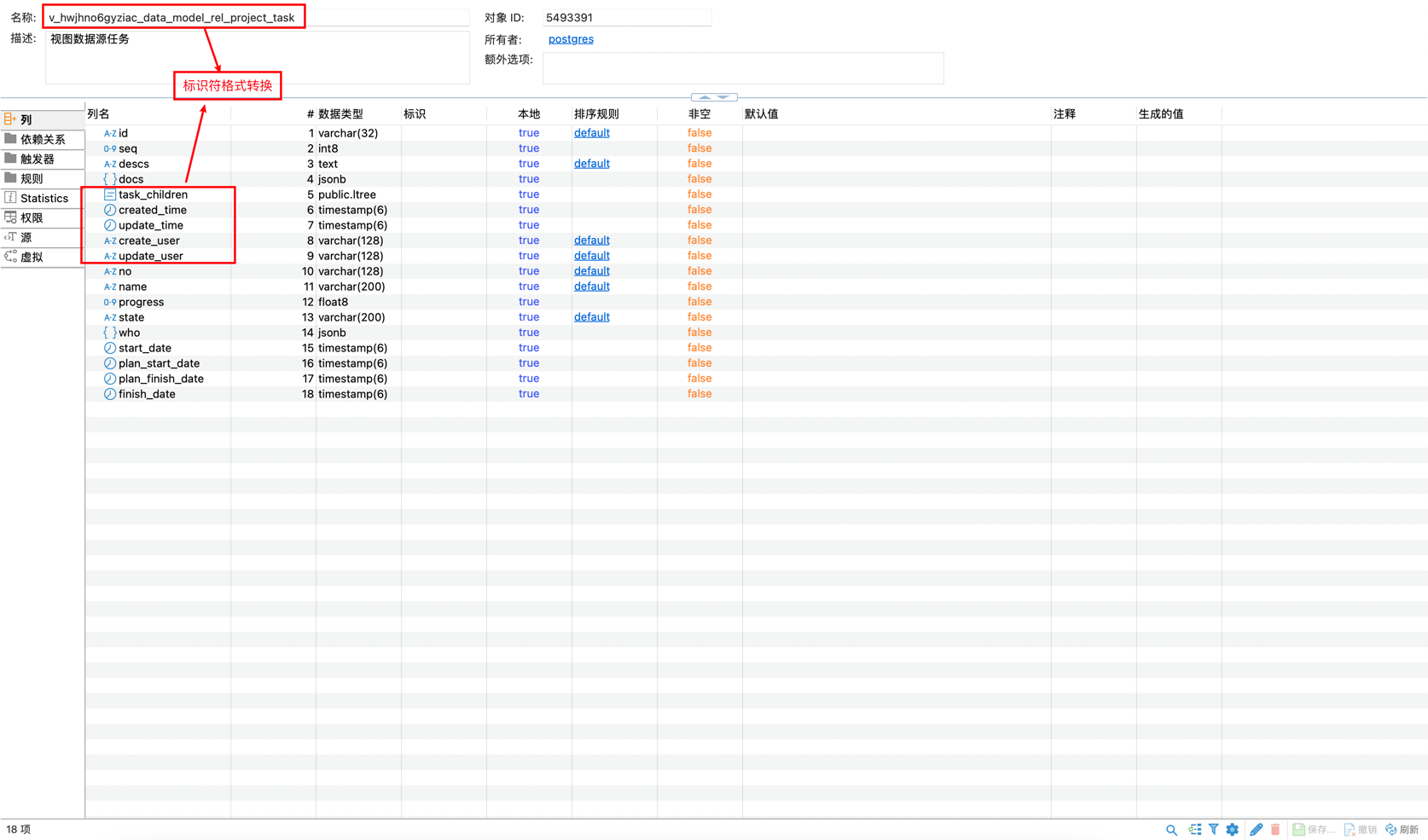Collapse the properties panel using arrow handle
The width and height of the screenshot is (1428, 840).
(714, 97)
